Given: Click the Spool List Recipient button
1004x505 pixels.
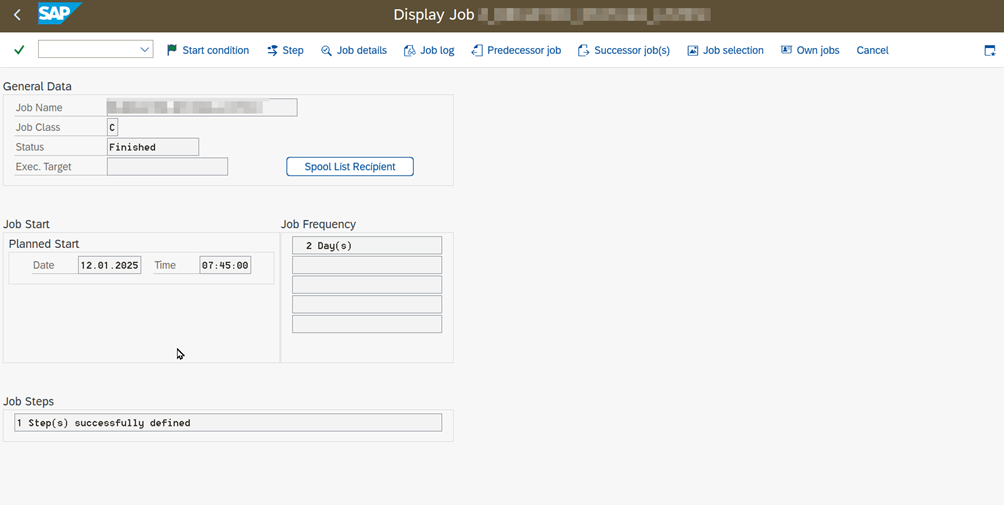Looking at the screenshot, I should tap(350, 167).
